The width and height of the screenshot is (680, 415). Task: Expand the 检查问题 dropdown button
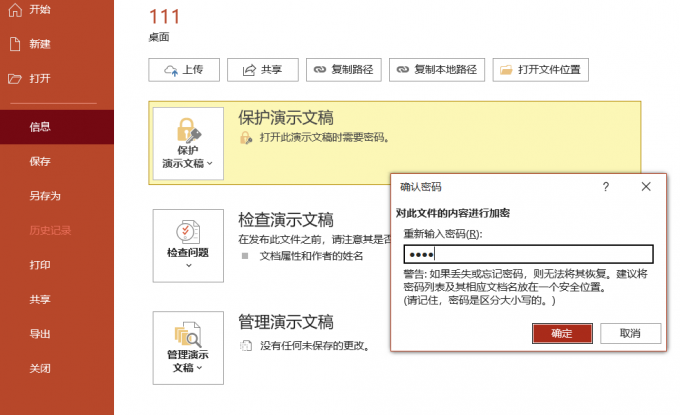click(188, 246)
